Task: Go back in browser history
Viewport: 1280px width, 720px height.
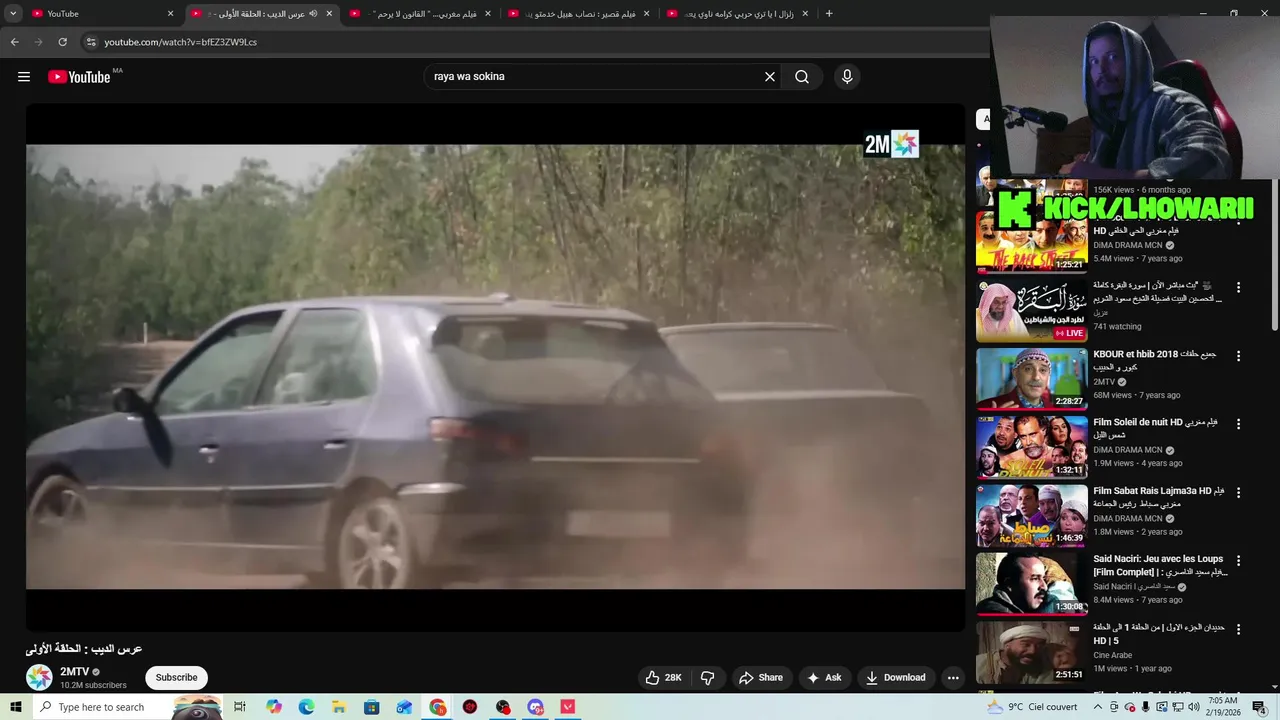Action: (x=14, y=42)
